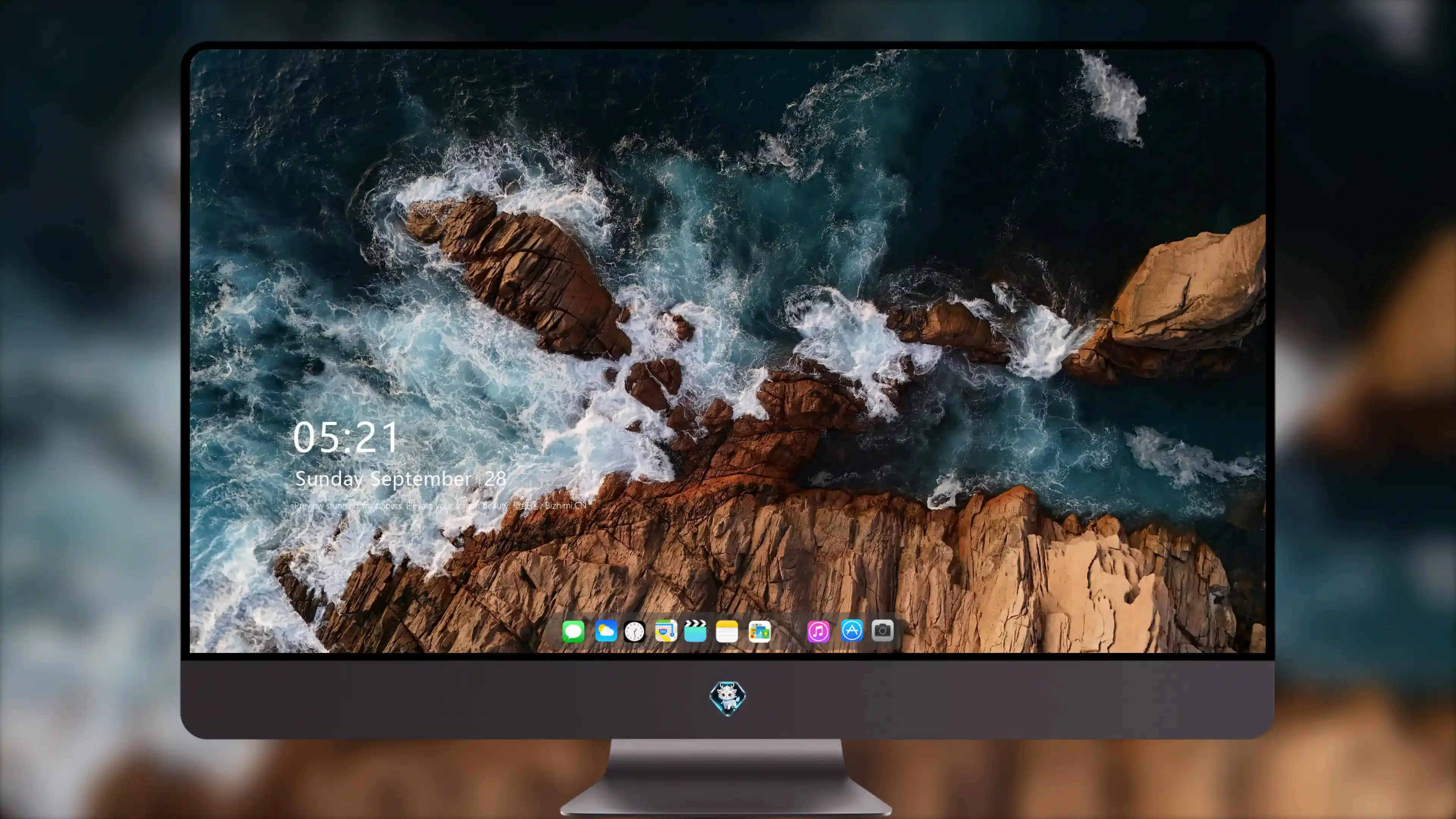Launch the pink iTunes music icon
The height and width of the screenshot is (819, 1456).
pyautogui.click(x=819, y=631)
